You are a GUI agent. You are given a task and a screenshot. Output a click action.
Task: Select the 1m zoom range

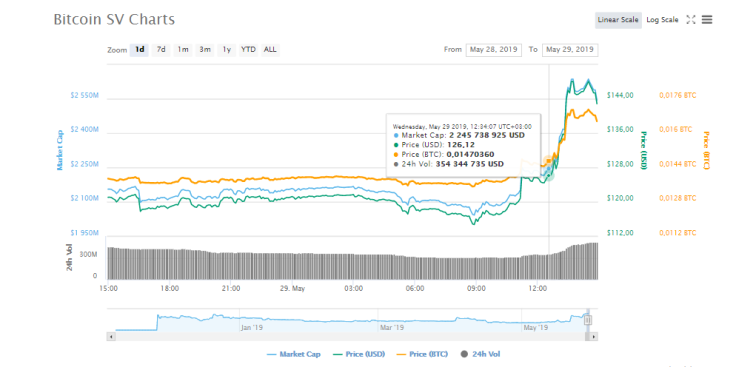183,50
